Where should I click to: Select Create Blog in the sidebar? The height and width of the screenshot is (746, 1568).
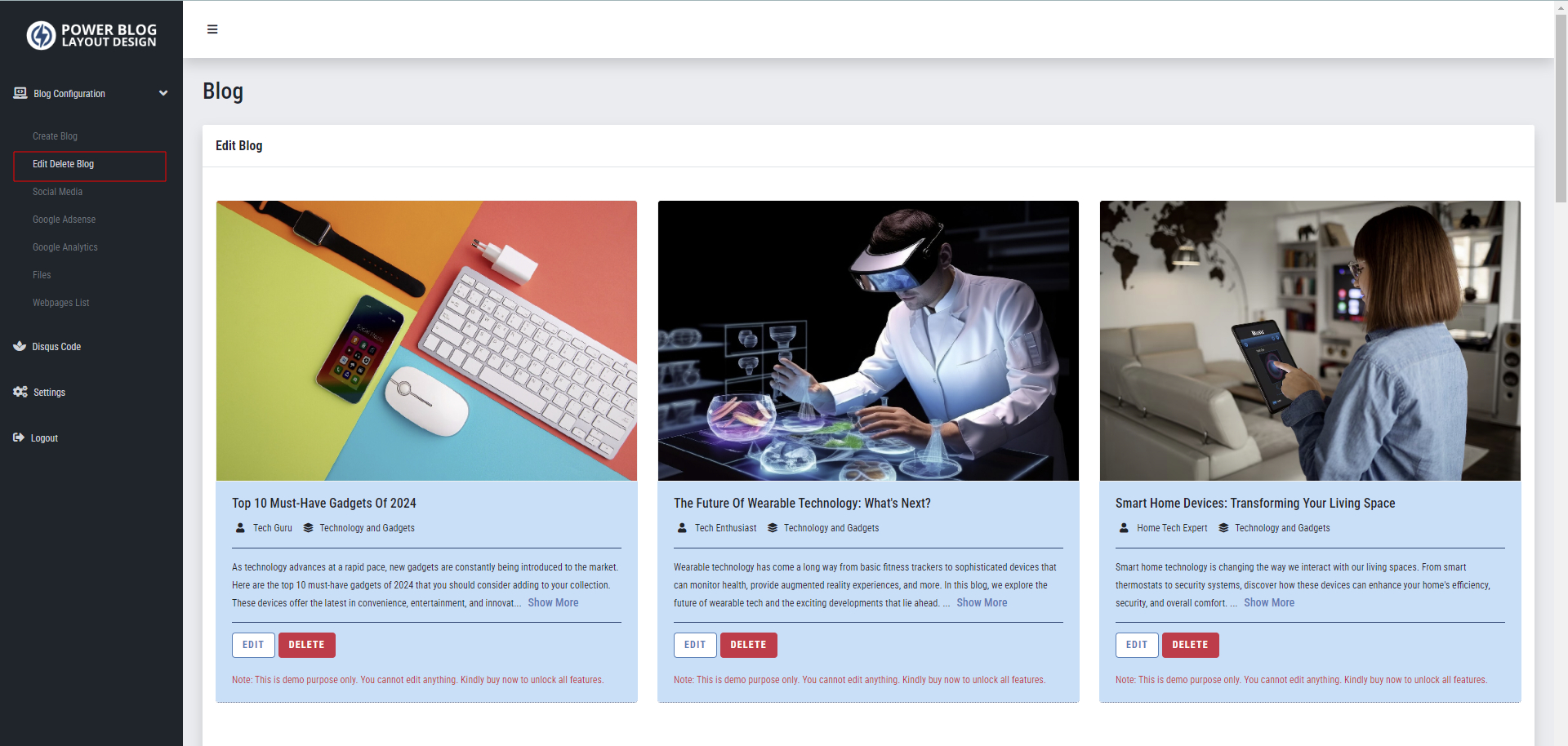[x=54, y=136]
